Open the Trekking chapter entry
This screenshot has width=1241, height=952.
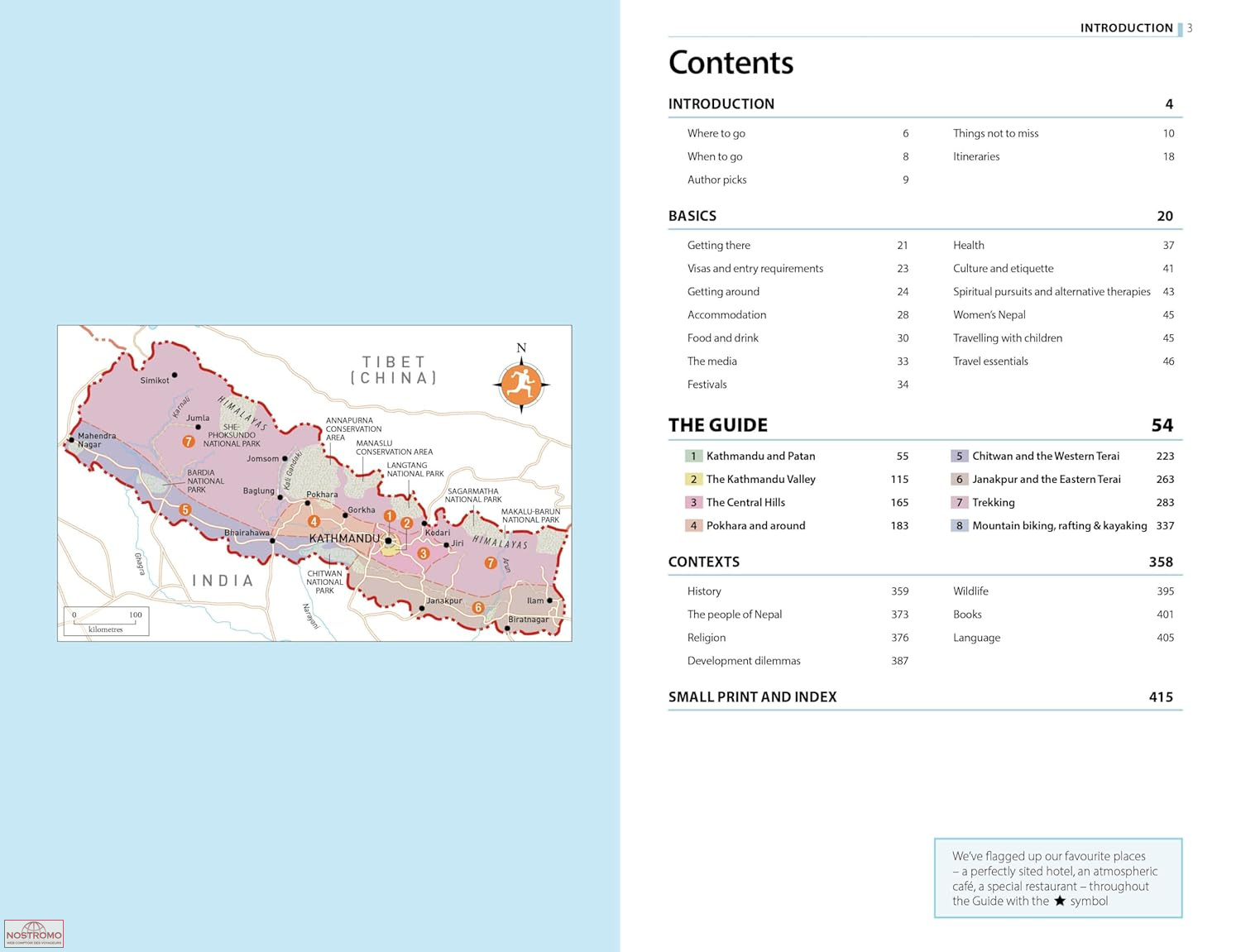(x=993, y=502)
